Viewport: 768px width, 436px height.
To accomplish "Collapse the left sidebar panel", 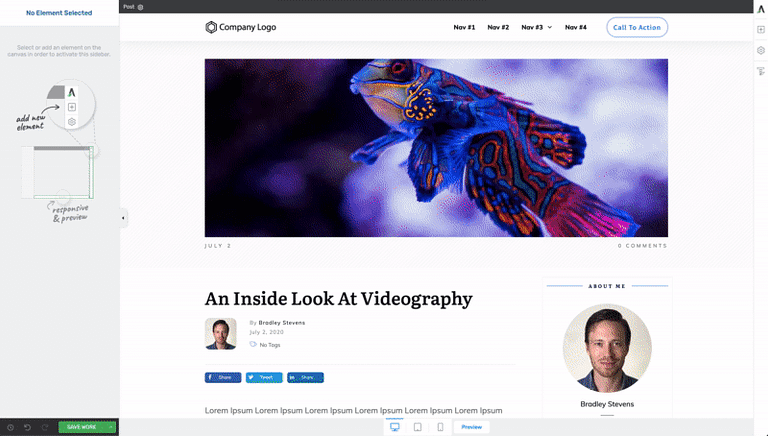I will click(x=123, y=218).
